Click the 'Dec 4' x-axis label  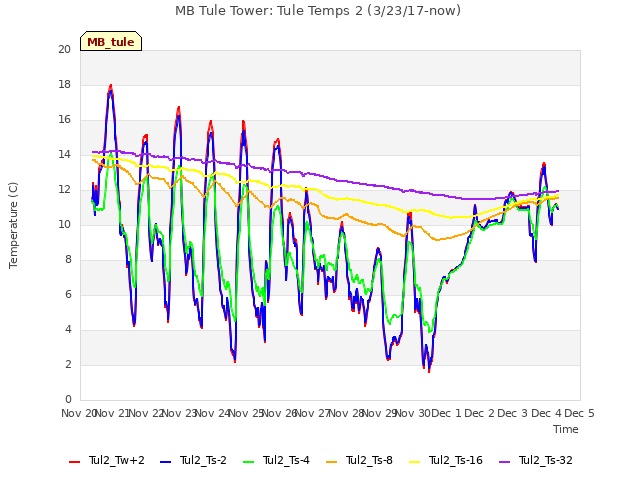click(x=547, y=413)
